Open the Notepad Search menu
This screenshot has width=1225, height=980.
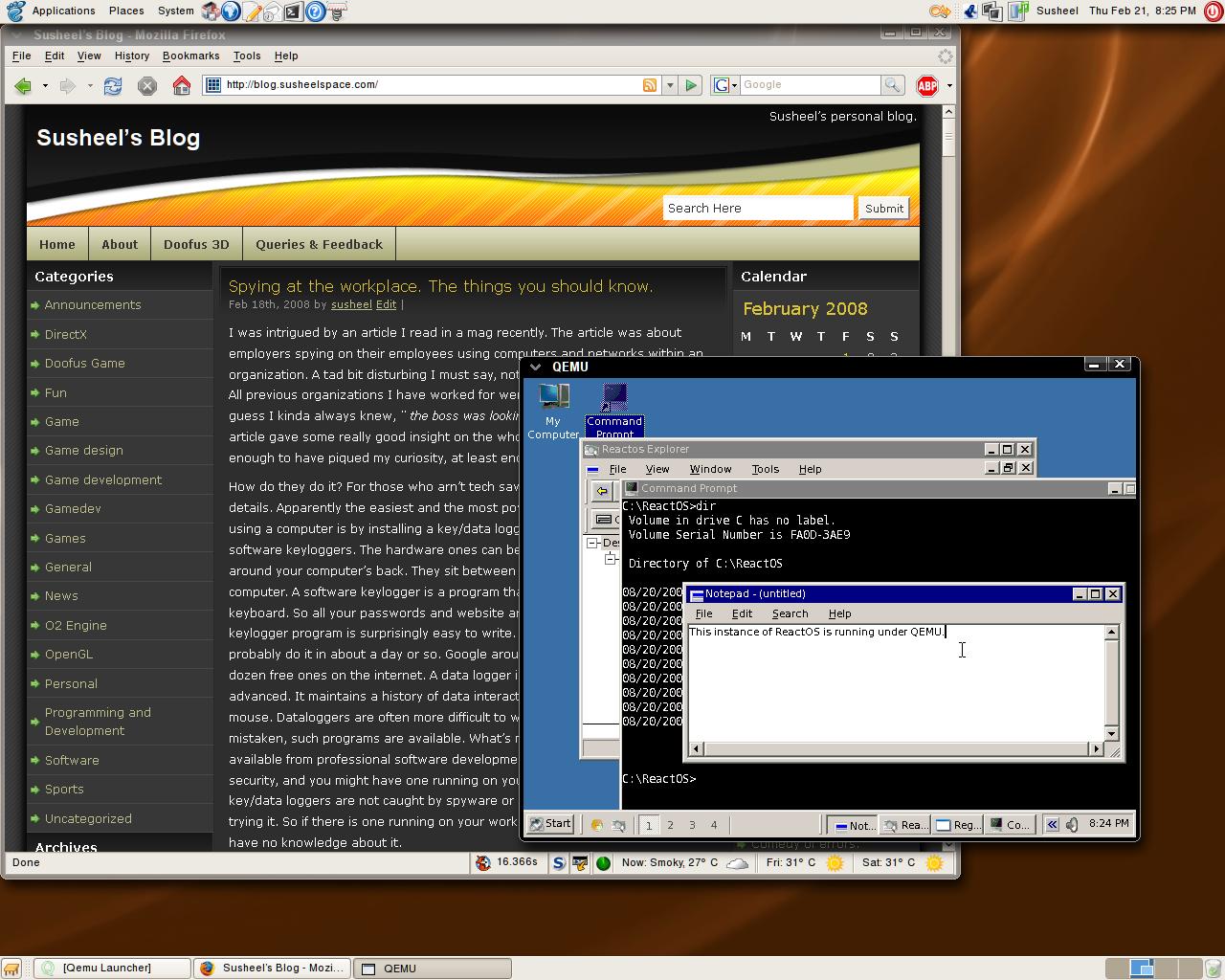coord(790,613)
